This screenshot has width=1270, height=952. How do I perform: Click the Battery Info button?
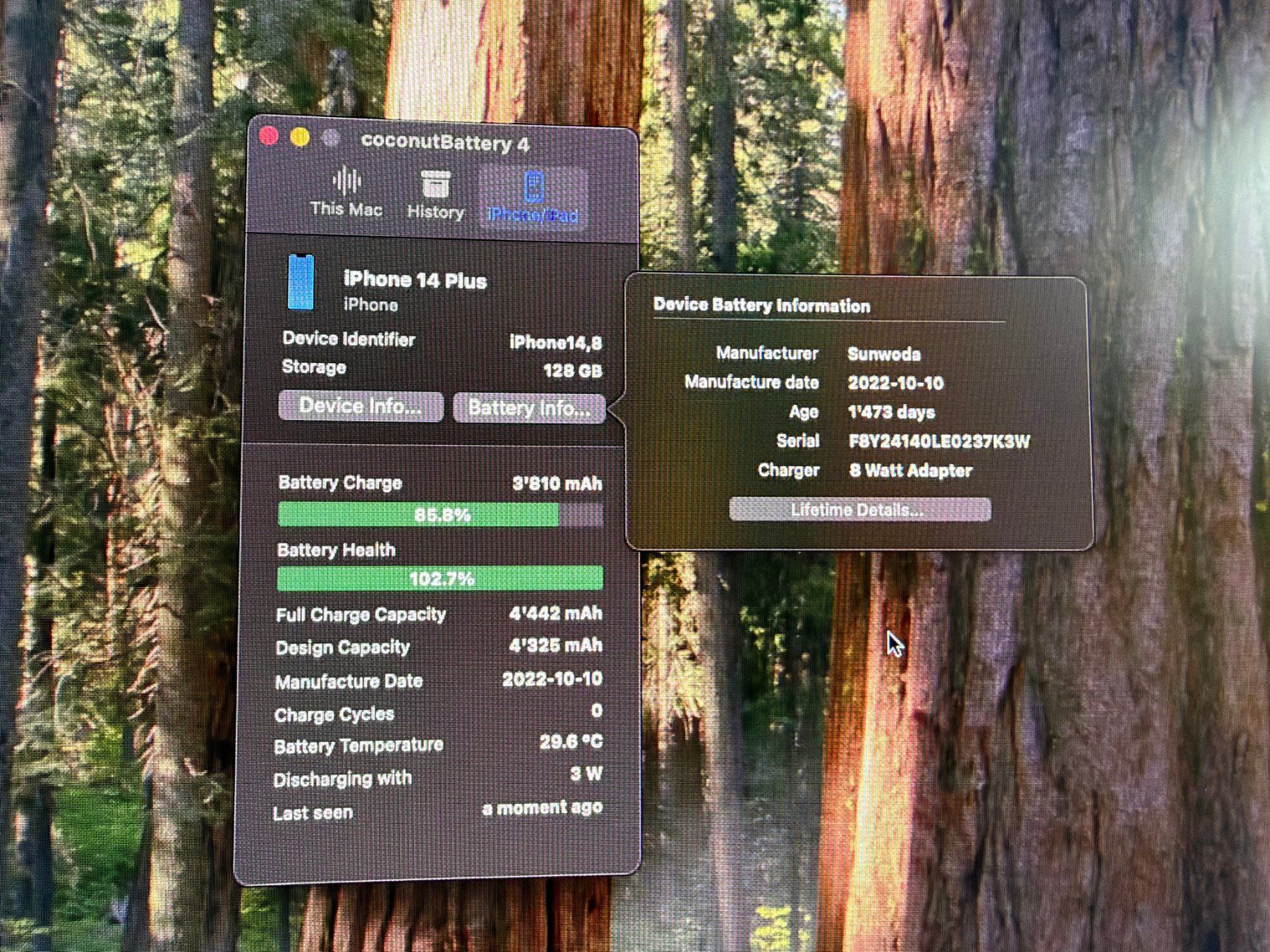click(529, 408)
